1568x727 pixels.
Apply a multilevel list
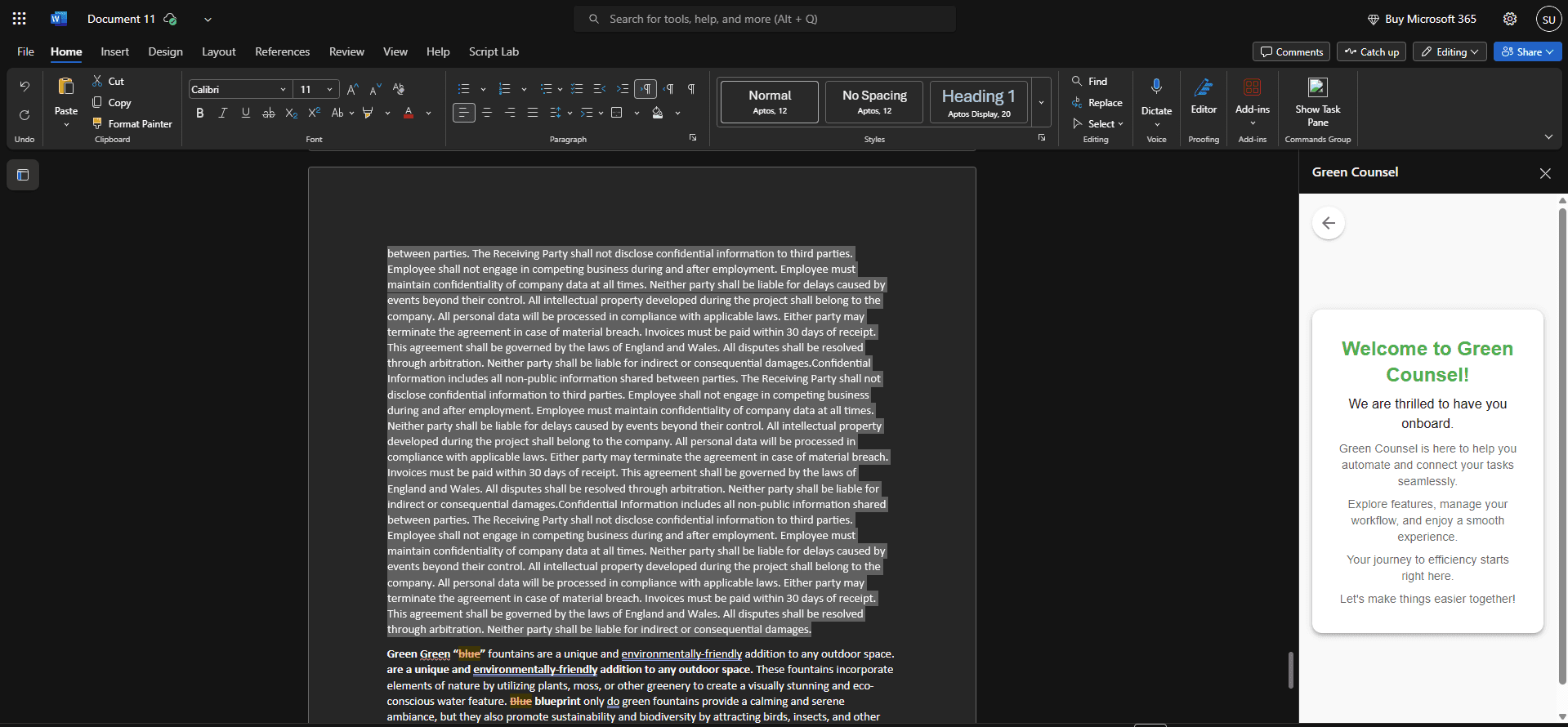point(546,89)
